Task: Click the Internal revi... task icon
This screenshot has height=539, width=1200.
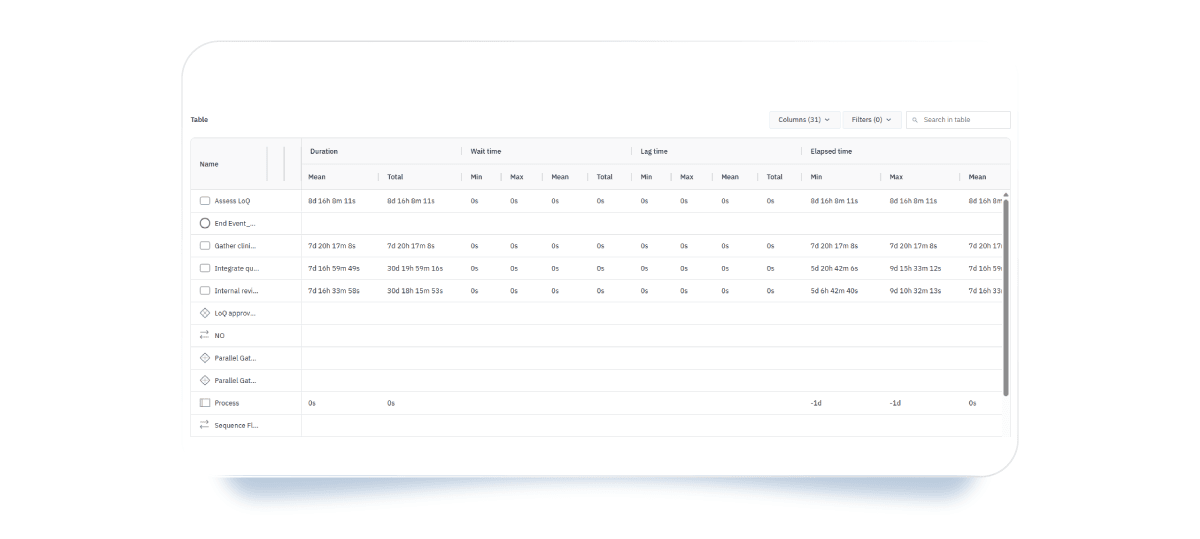Action: [x=205, y=291]
